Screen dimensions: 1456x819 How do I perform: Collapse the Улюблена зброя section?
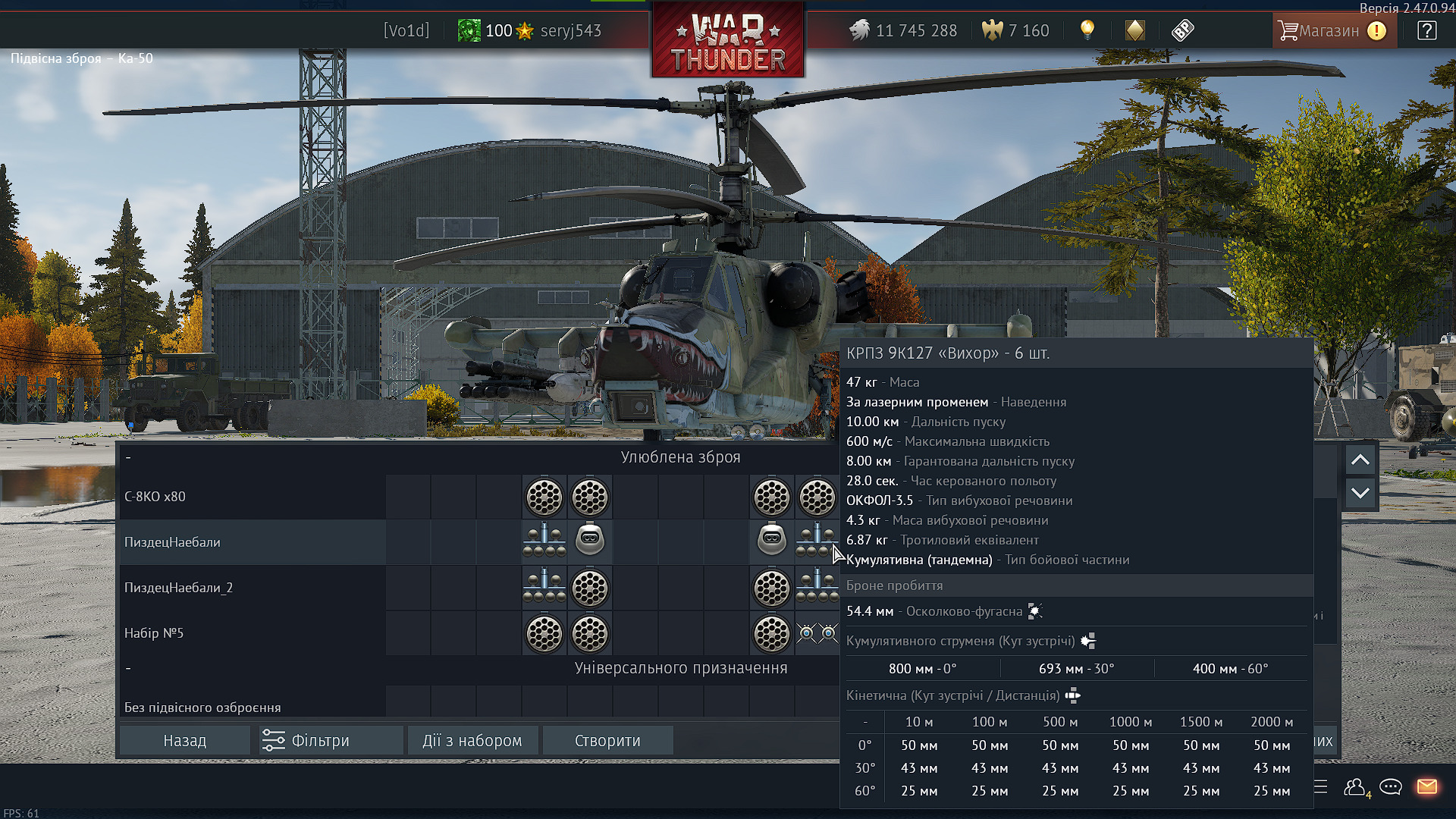128,457
